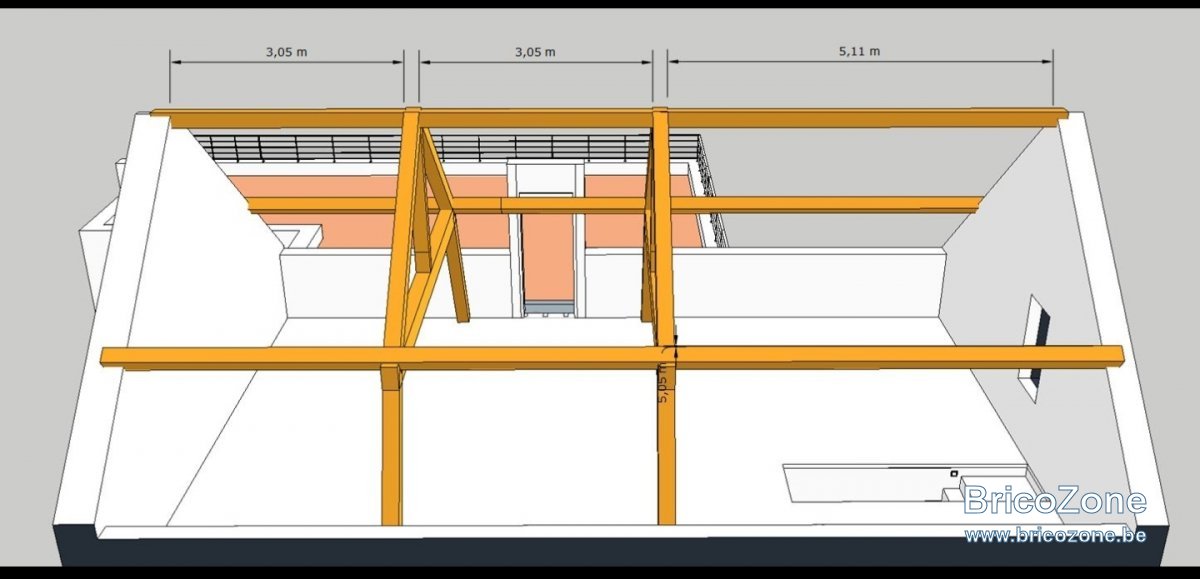Select the middle 3,05 m dimension label
1200x579 pixels.
click(534, 52)
